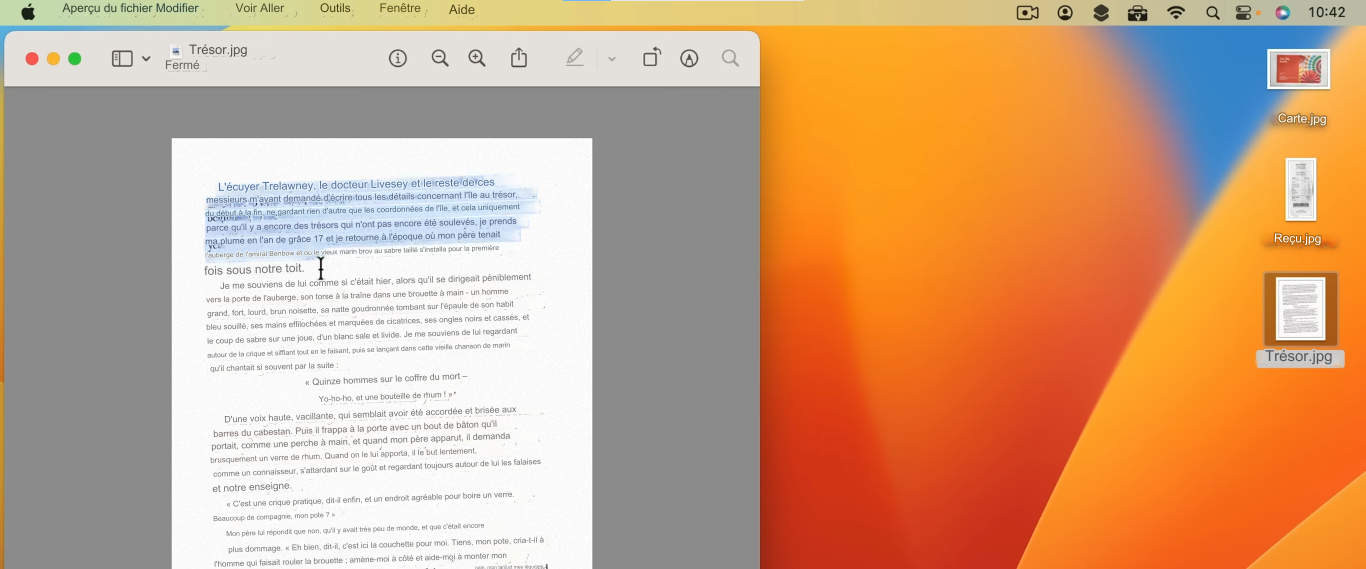Open the user account menu bar icon
The width and height of the screenshot is (1366, 569).
[x=1065, y=13]
